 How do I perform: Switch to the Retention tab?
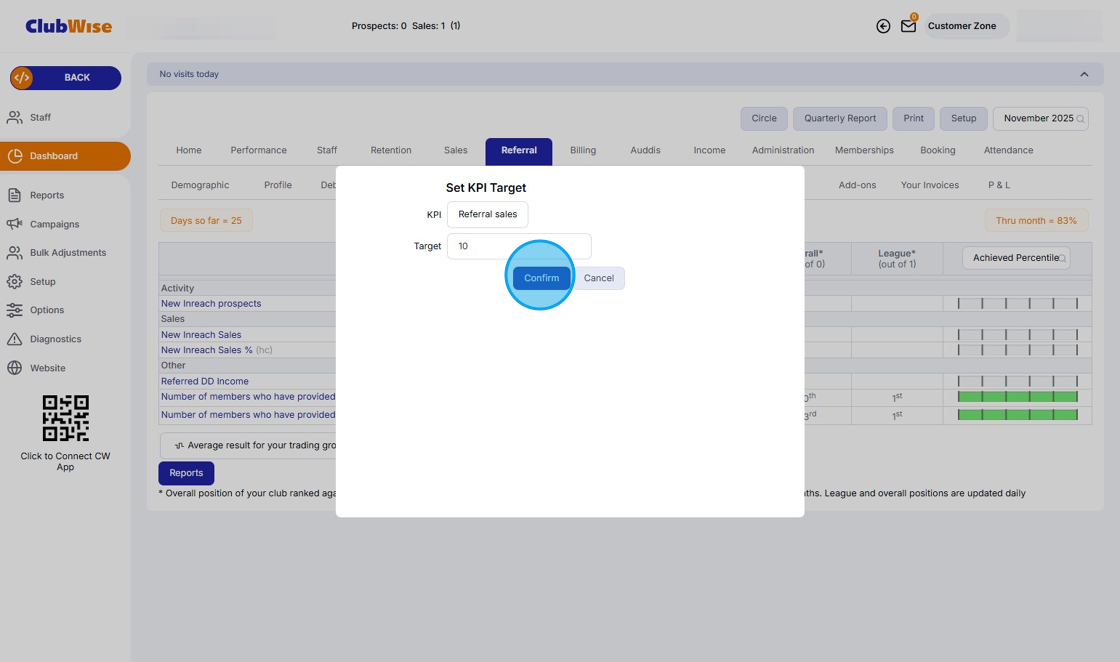click(x=391, y=151)
